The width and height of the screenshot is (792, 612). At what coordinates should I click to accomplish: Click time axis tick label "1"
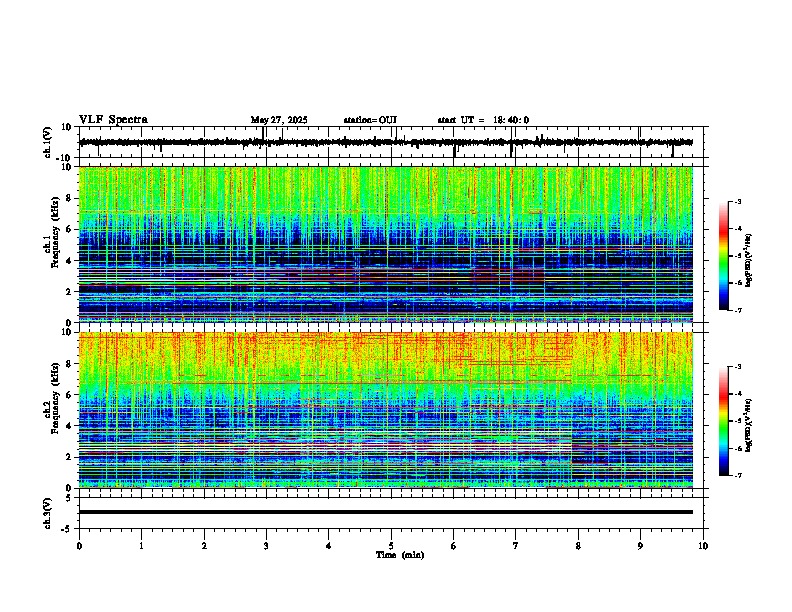coord(141,546)
